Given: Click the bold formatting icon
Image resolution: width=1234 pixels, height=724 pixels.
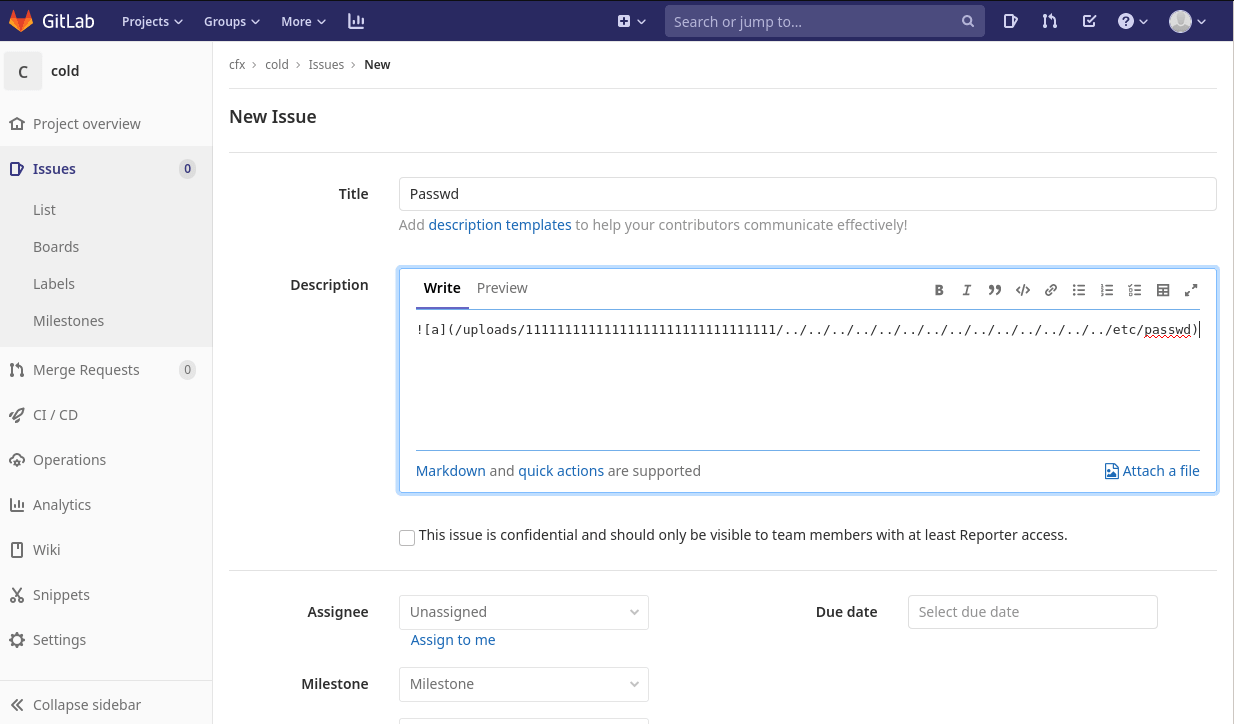Looking at the screenshot, I should point(939,290).
